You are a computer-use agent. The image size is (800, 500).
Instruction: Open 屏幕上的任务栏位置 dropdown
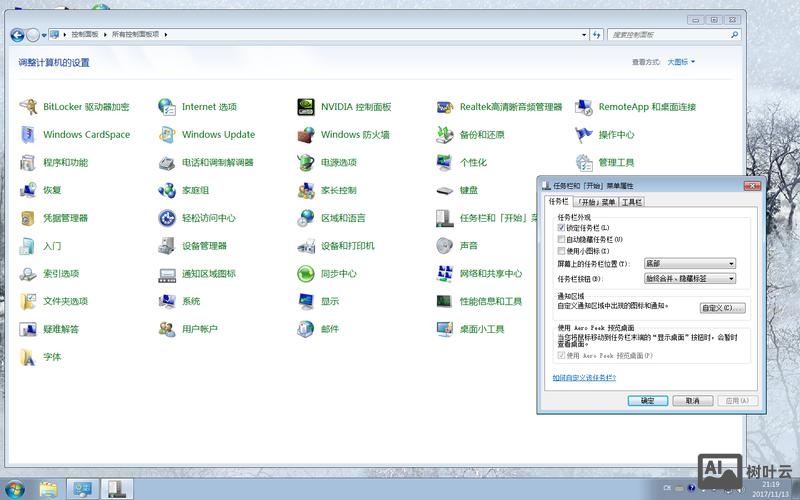[x=690, y=264]
